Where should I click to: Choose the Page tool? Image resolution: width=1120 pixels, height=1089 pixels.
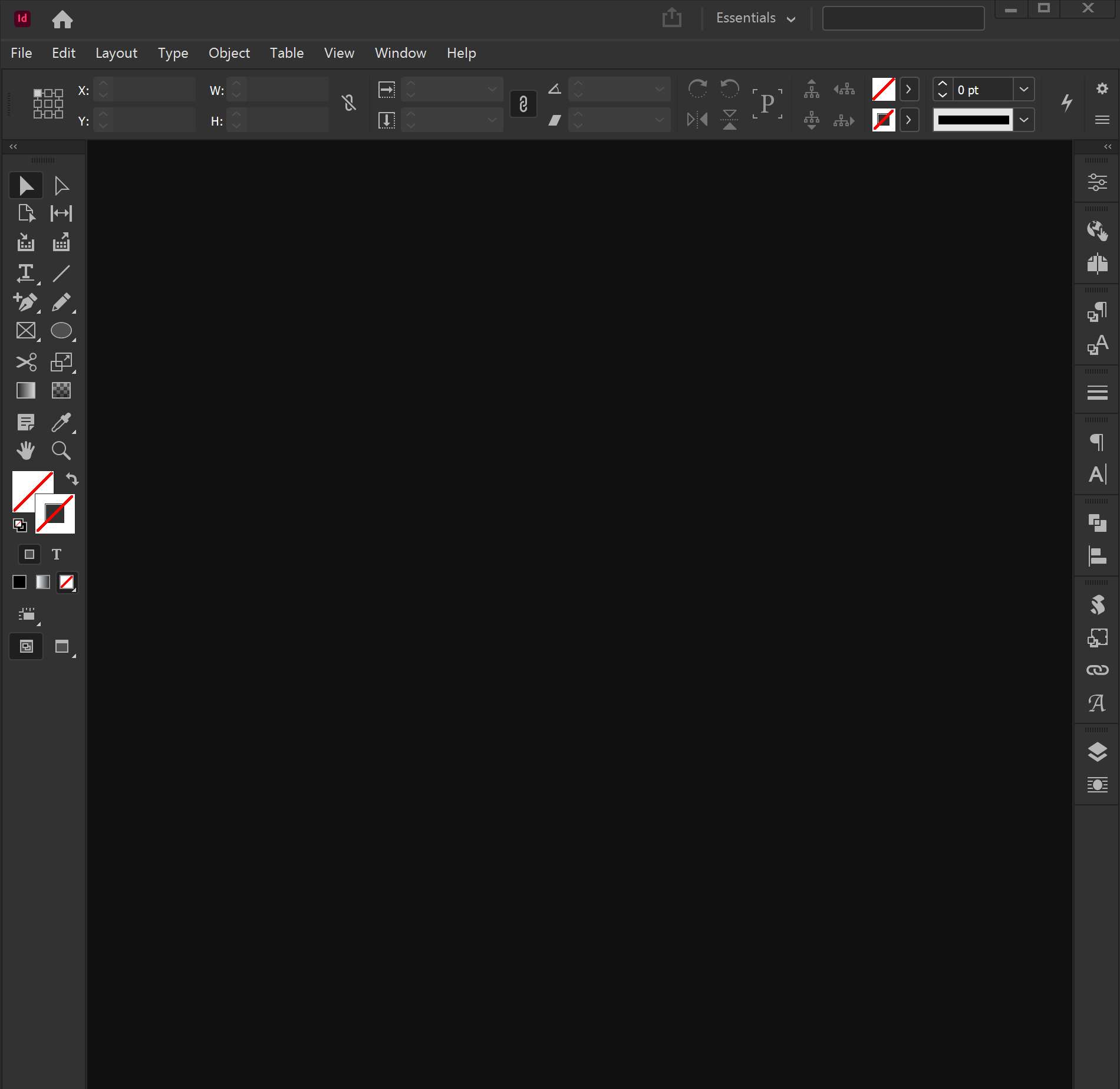[x=26, y=213]
